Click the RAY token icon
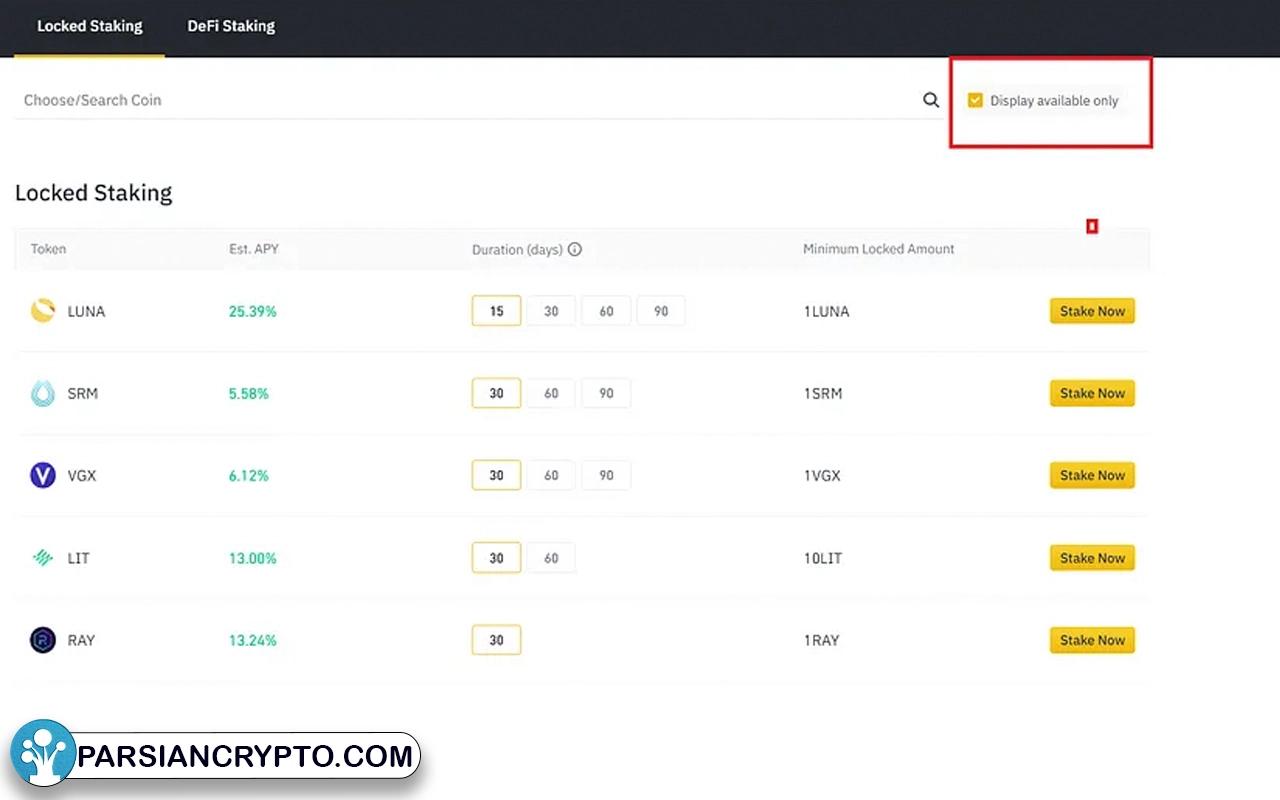Viewport: 1280px width, 800px height. [43, 640]
